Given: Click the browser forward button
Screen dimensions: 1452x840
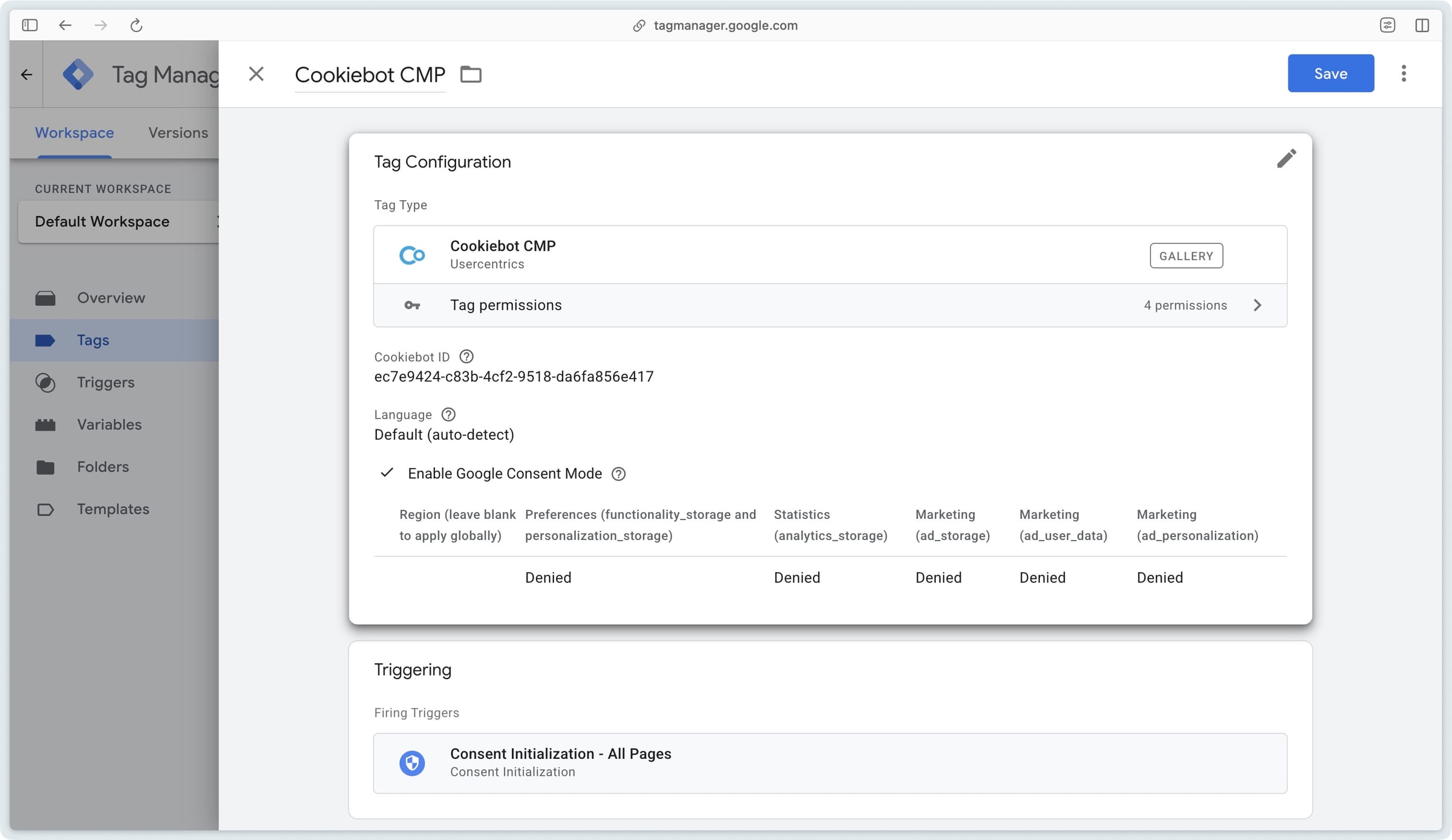Looking at the screenshot, I should coord(100,25).
